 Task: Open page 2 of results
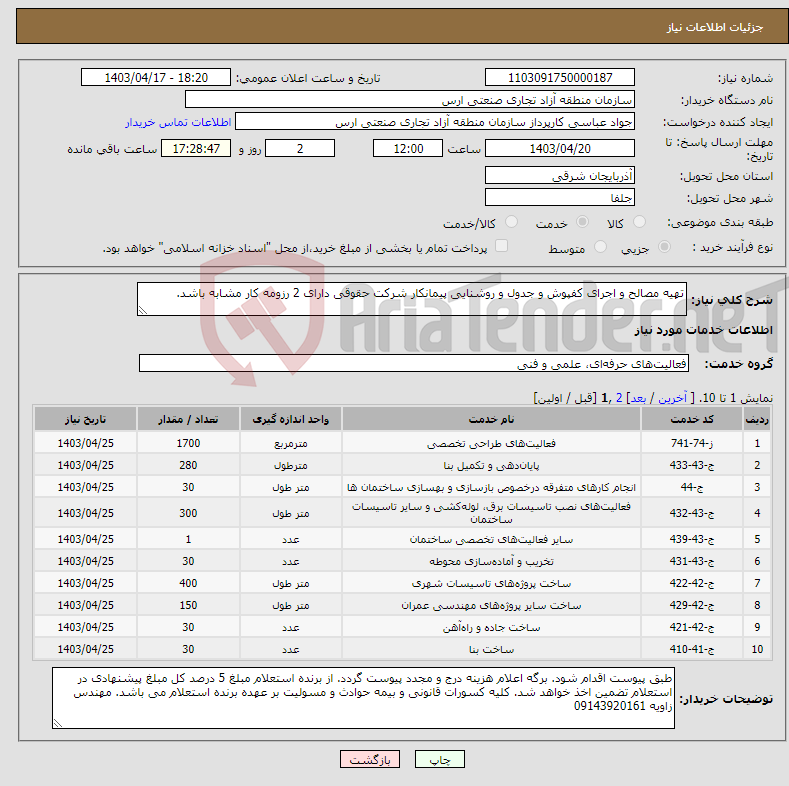[619, 399]
